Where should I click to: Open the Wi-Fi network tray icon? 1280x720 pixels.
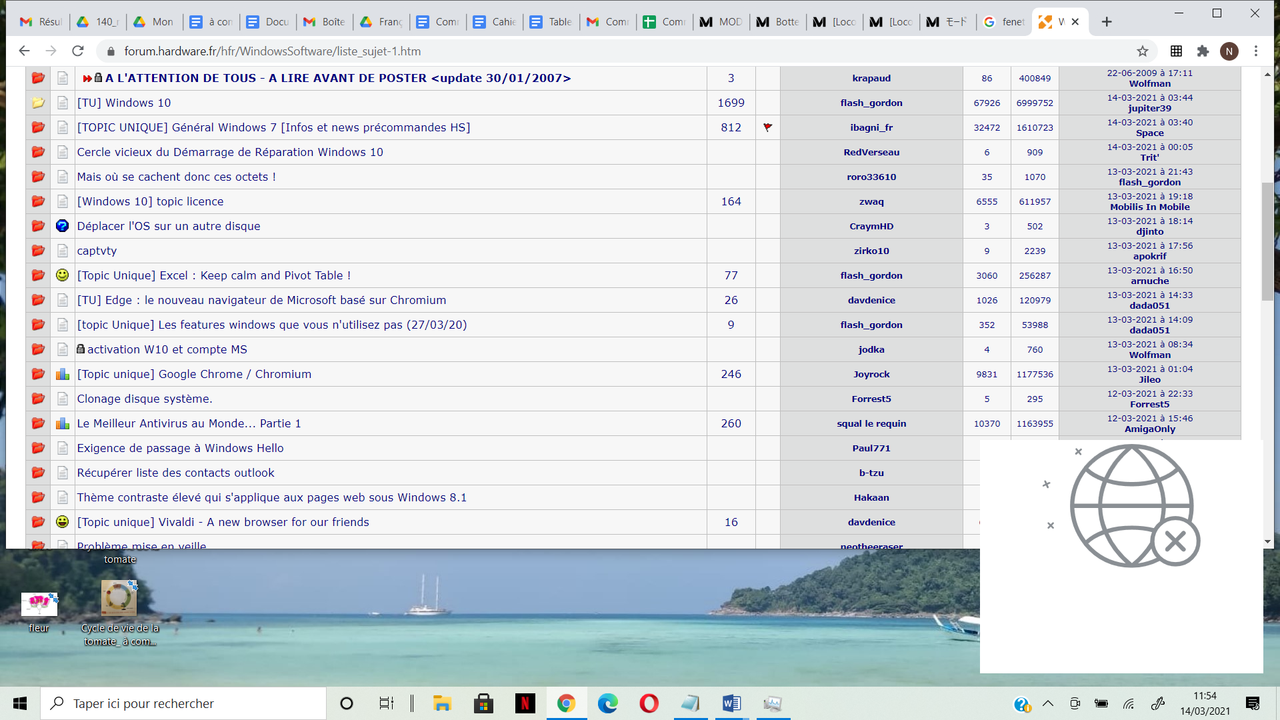pos(1130,704)
